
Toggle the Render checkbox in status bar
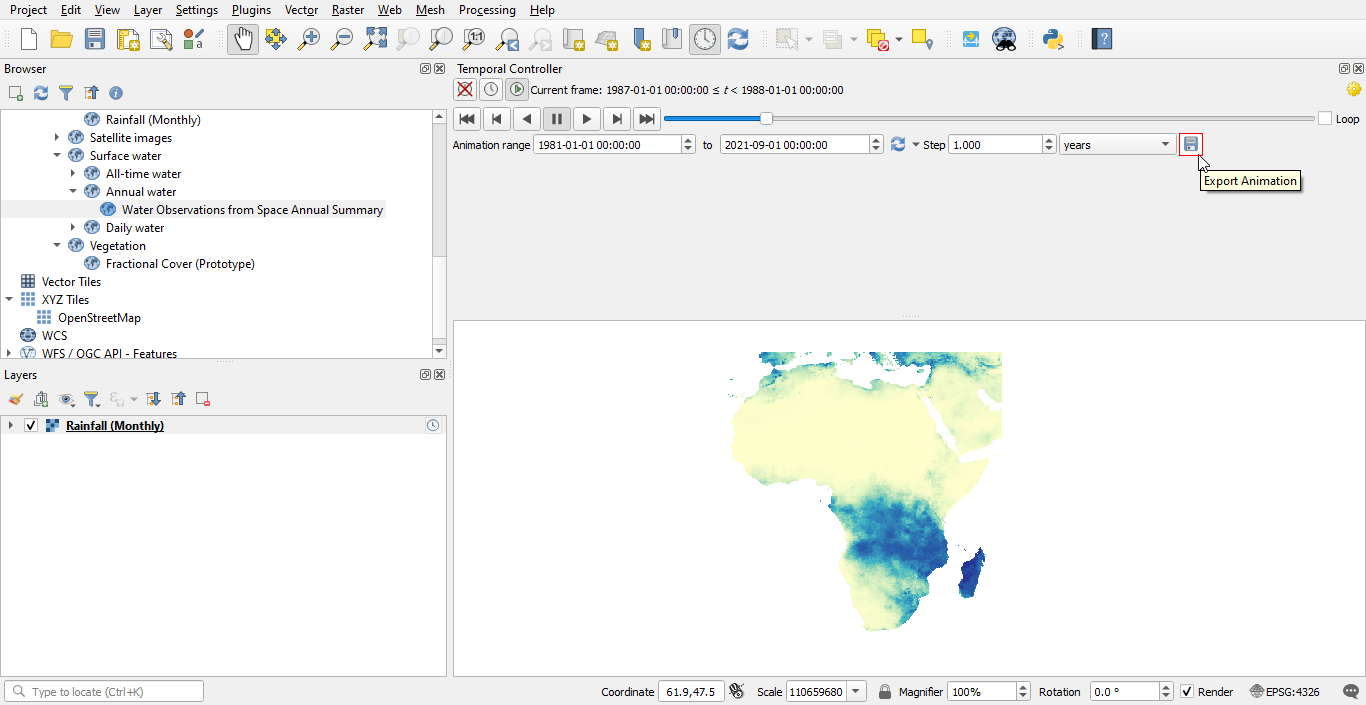click(x=1186, y=691)
